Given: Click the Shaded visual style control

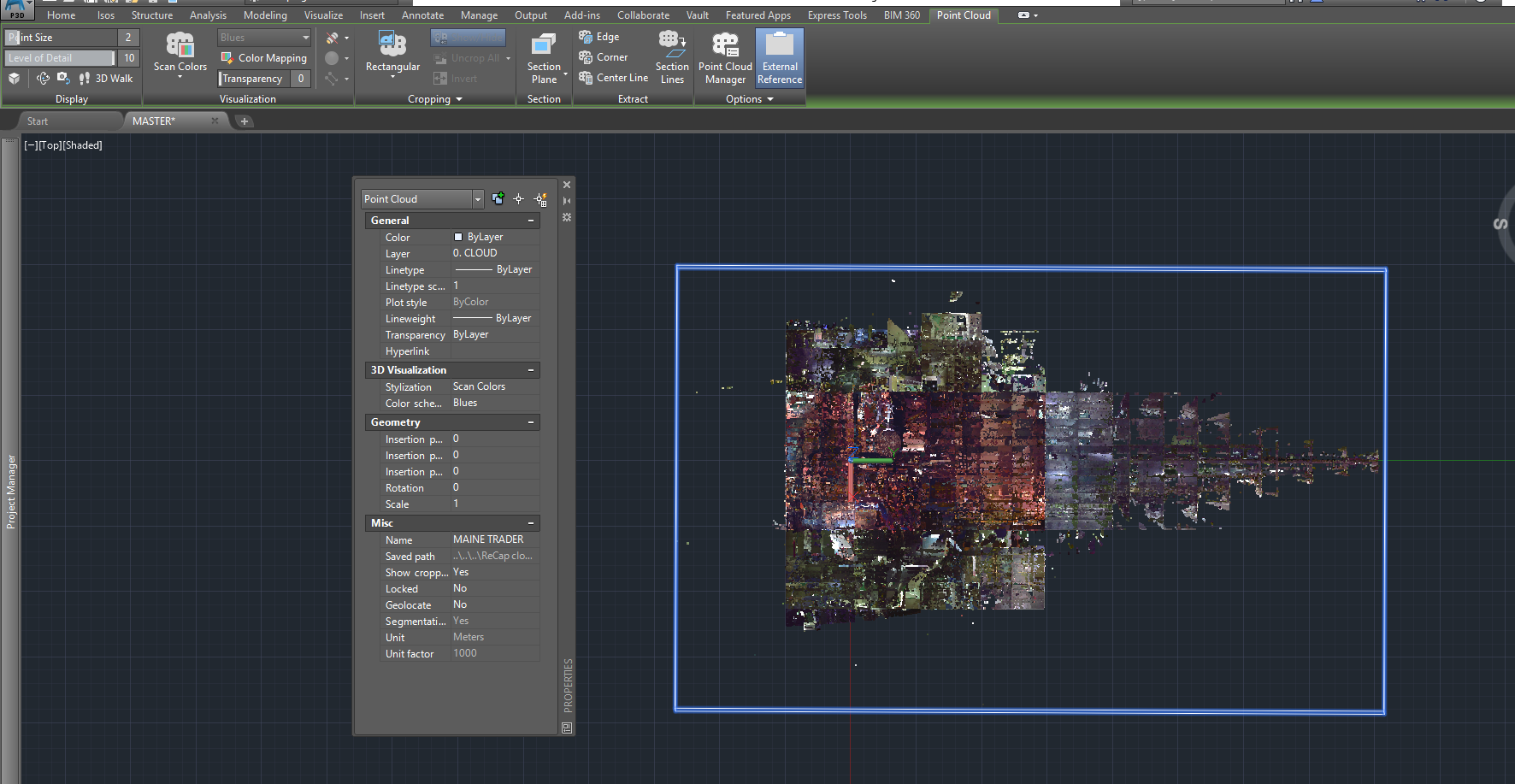Looking at the screenshot, I should point(82,145).
